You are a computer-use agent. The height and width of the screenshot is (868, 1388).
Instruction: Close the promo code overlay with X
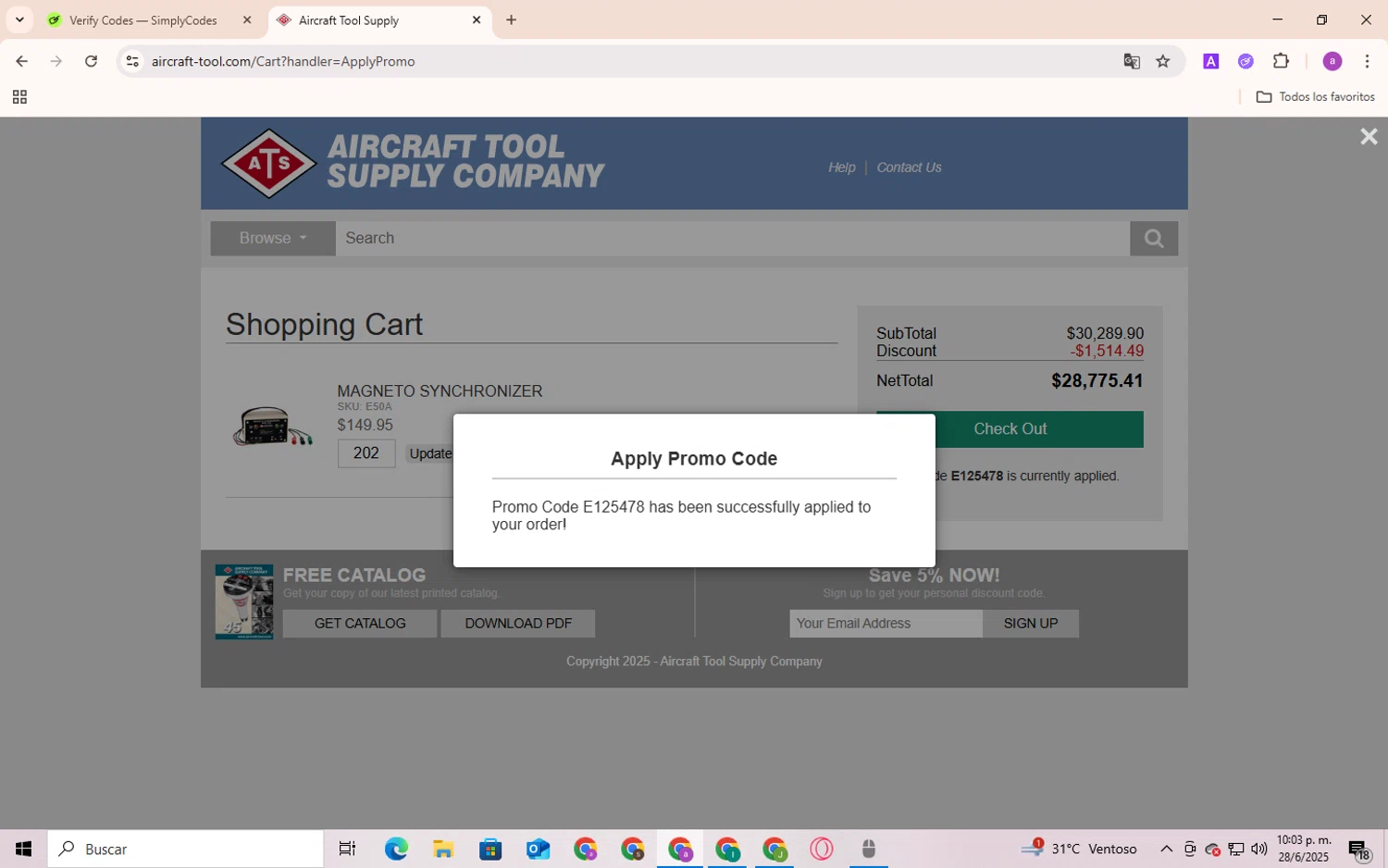point(1369,137)
